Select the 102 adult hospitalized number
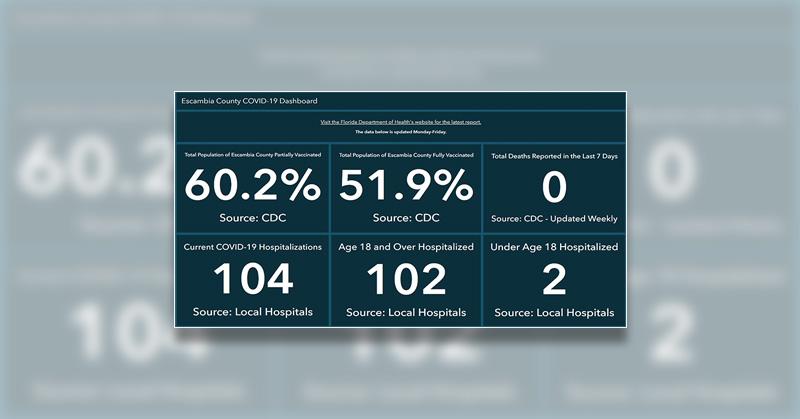The height and width of the screenshot is (419, 800). coord(406,279)
